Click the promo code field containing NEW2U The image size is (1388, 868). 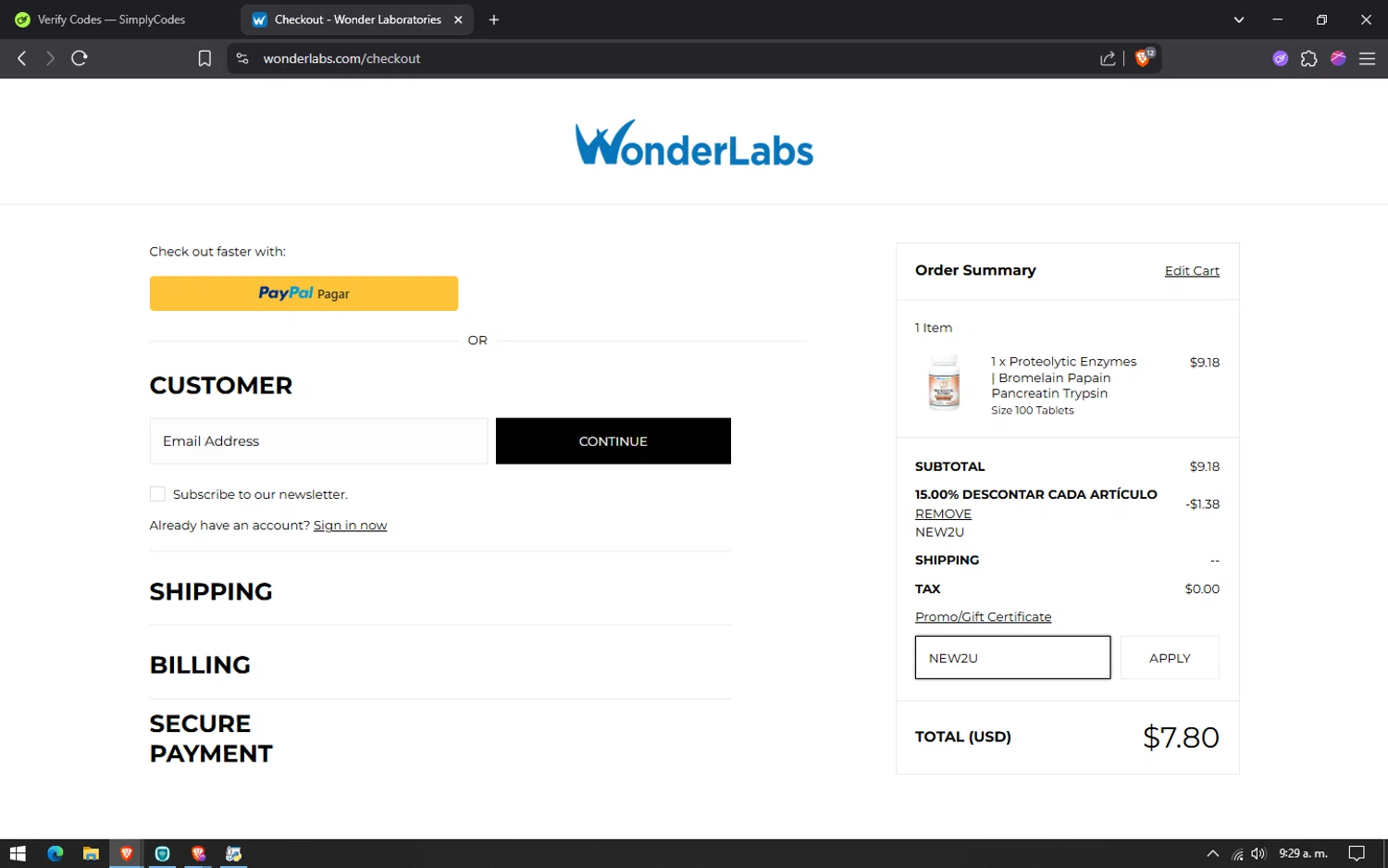pos(1012,657)
